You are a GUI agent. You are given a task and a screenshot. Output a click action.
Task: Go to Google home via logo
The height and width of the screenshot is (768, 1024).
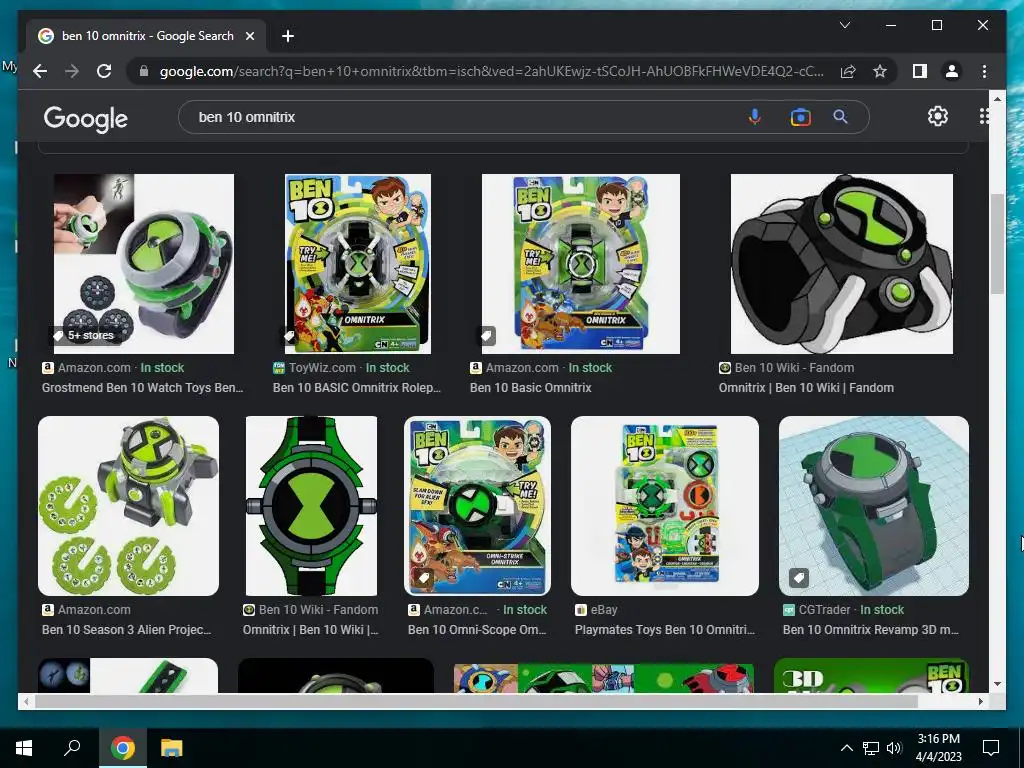click(86, 118)
